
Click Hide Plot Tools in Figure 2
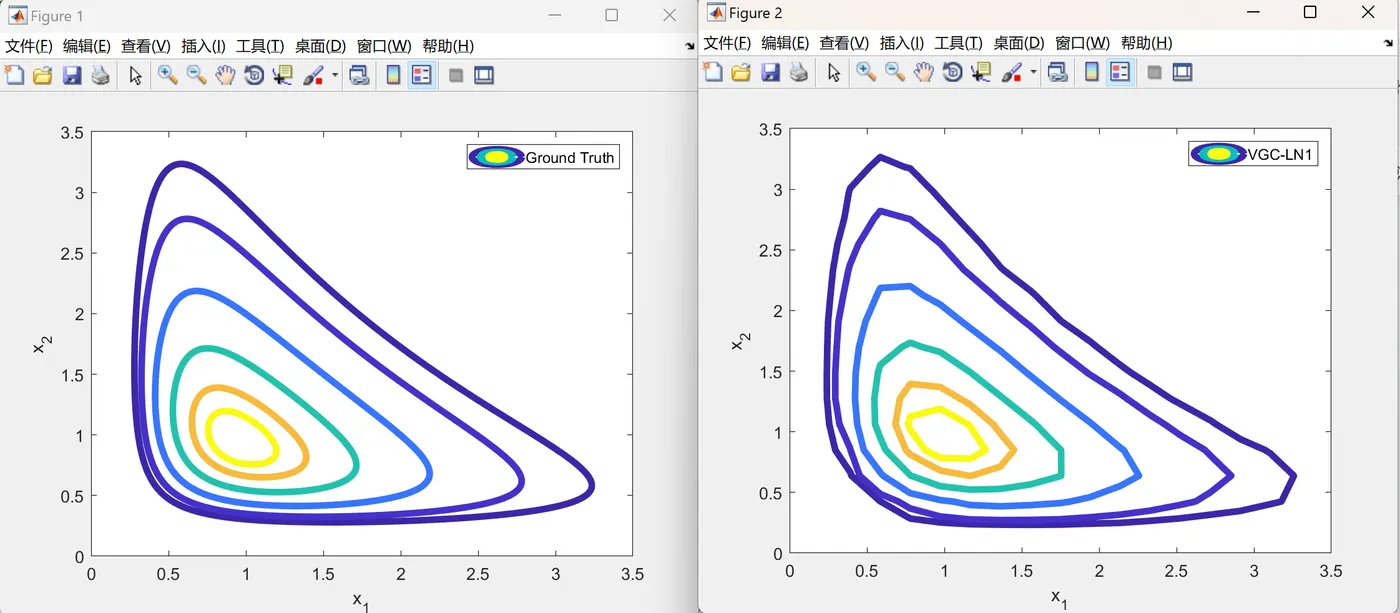tap(1154, 72)
